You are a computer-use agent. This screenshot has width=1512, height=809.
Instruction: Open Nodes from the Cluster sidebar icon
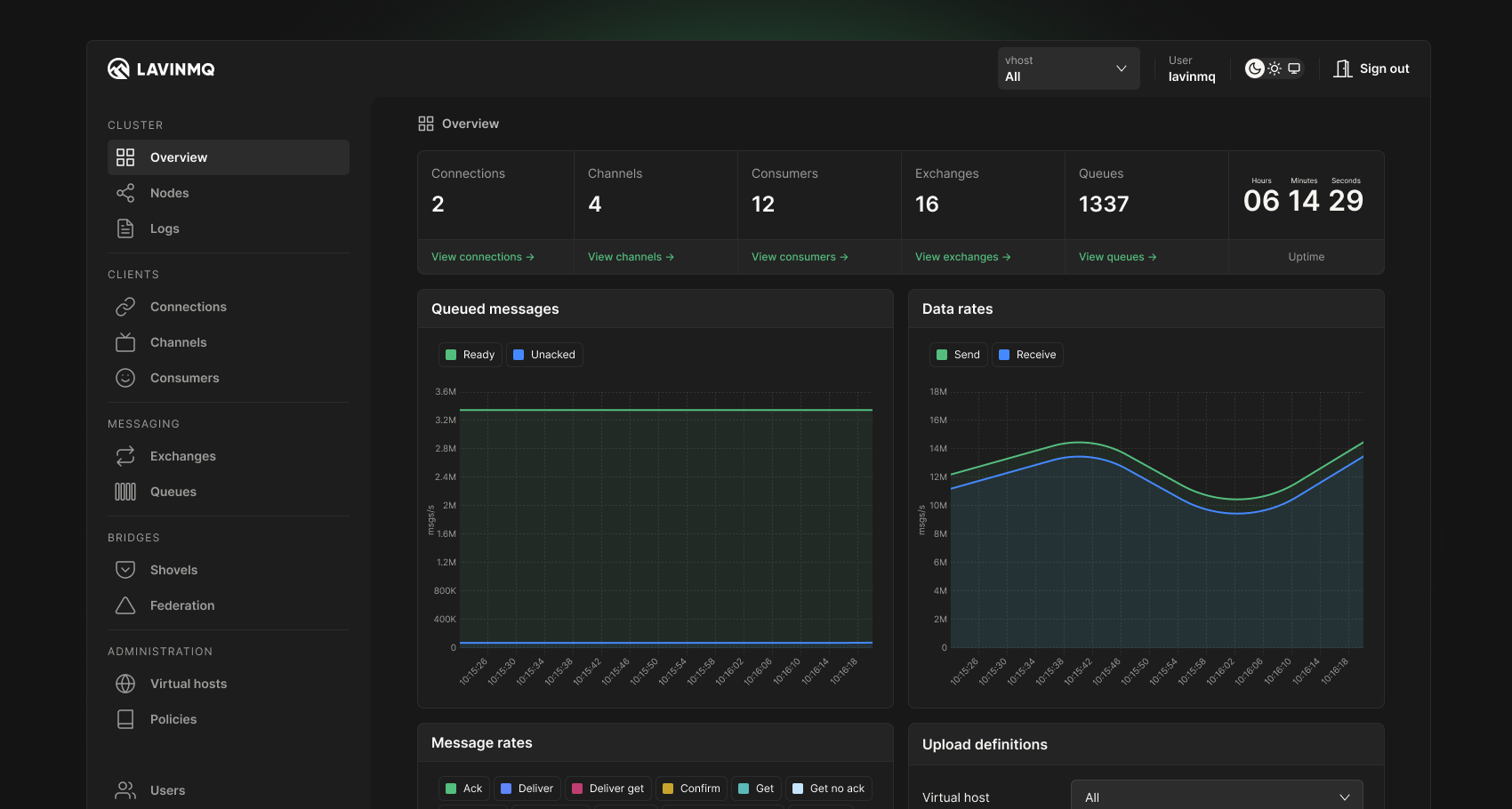(x=125, y=192)
